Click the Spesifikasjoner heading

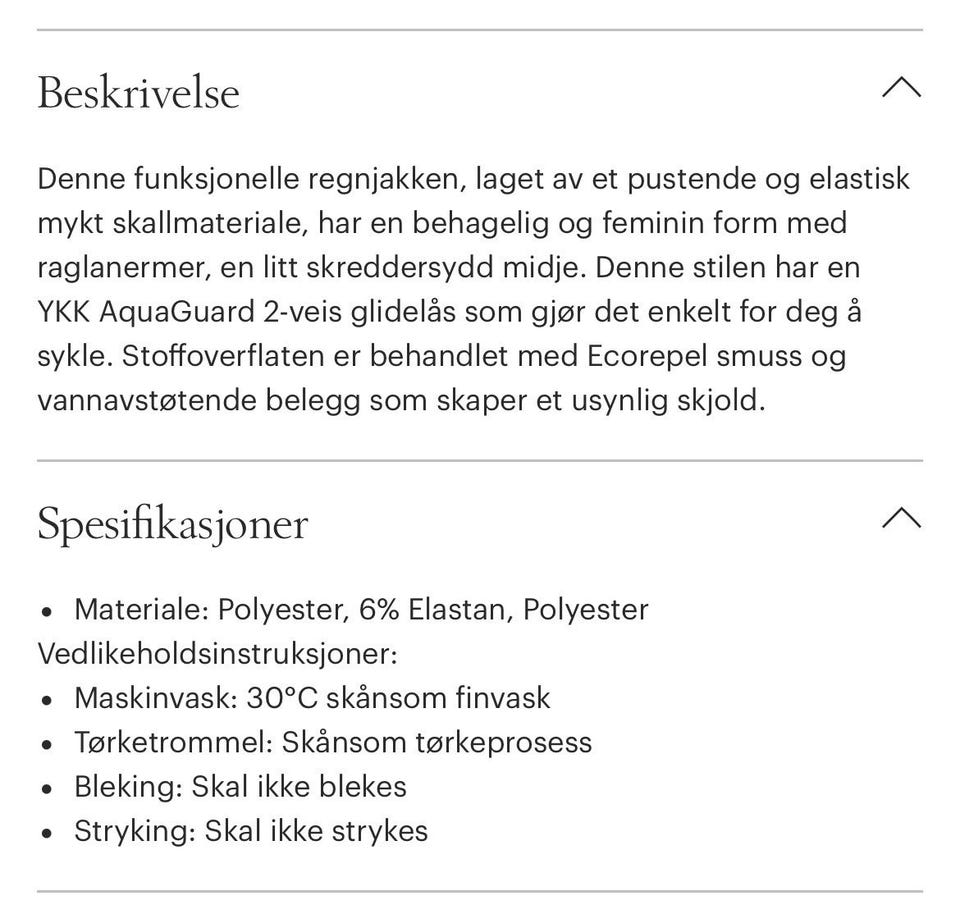(173, 525)
